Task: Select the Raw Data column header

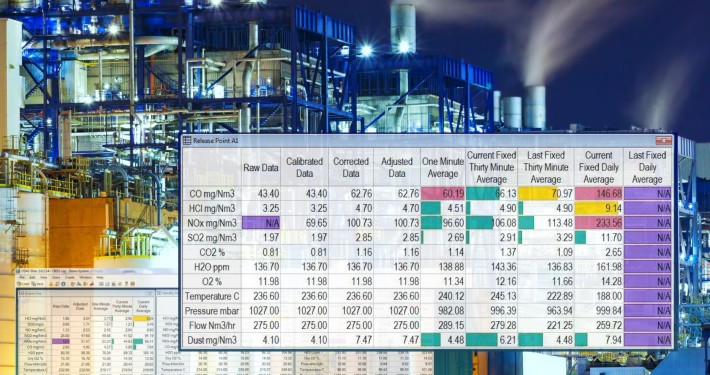Action: pyautogui.click(x=260, y=167)
